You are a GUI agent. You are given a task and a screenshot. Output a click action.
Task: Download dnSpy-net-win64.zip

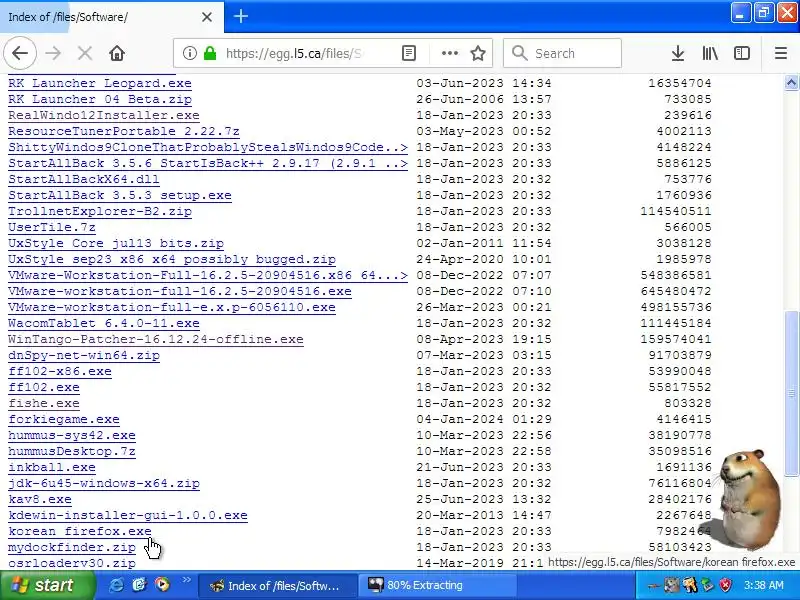click(84, 355)
